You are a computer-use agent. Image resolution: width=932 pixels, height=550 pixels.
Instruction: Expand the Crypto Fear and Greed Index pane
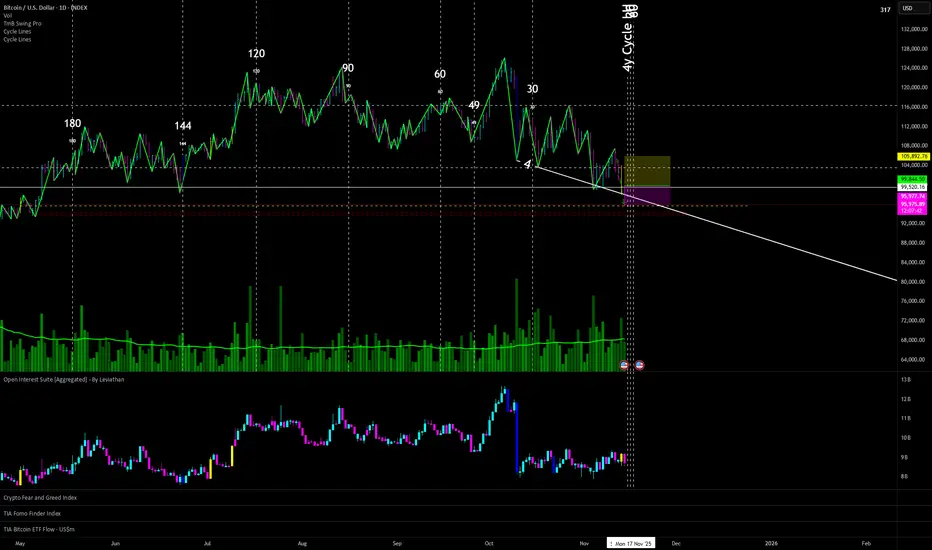[x=40, y=498]
